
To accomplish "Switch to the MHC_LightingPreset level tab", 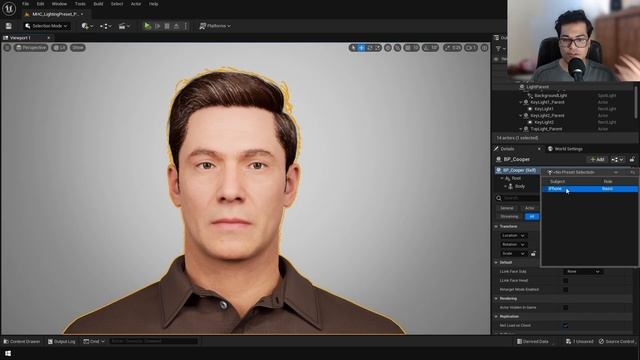I will 55,14.
